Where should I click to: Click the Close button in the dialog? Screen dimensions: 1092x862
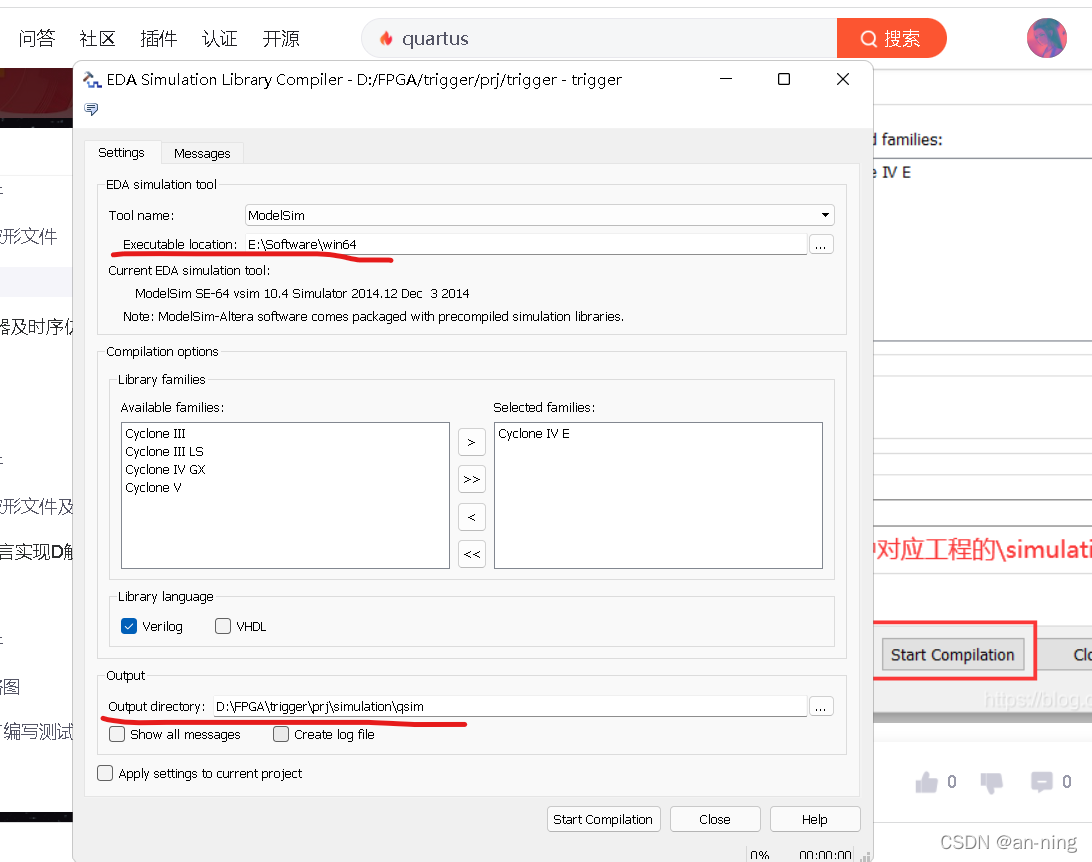coord(715,820)
